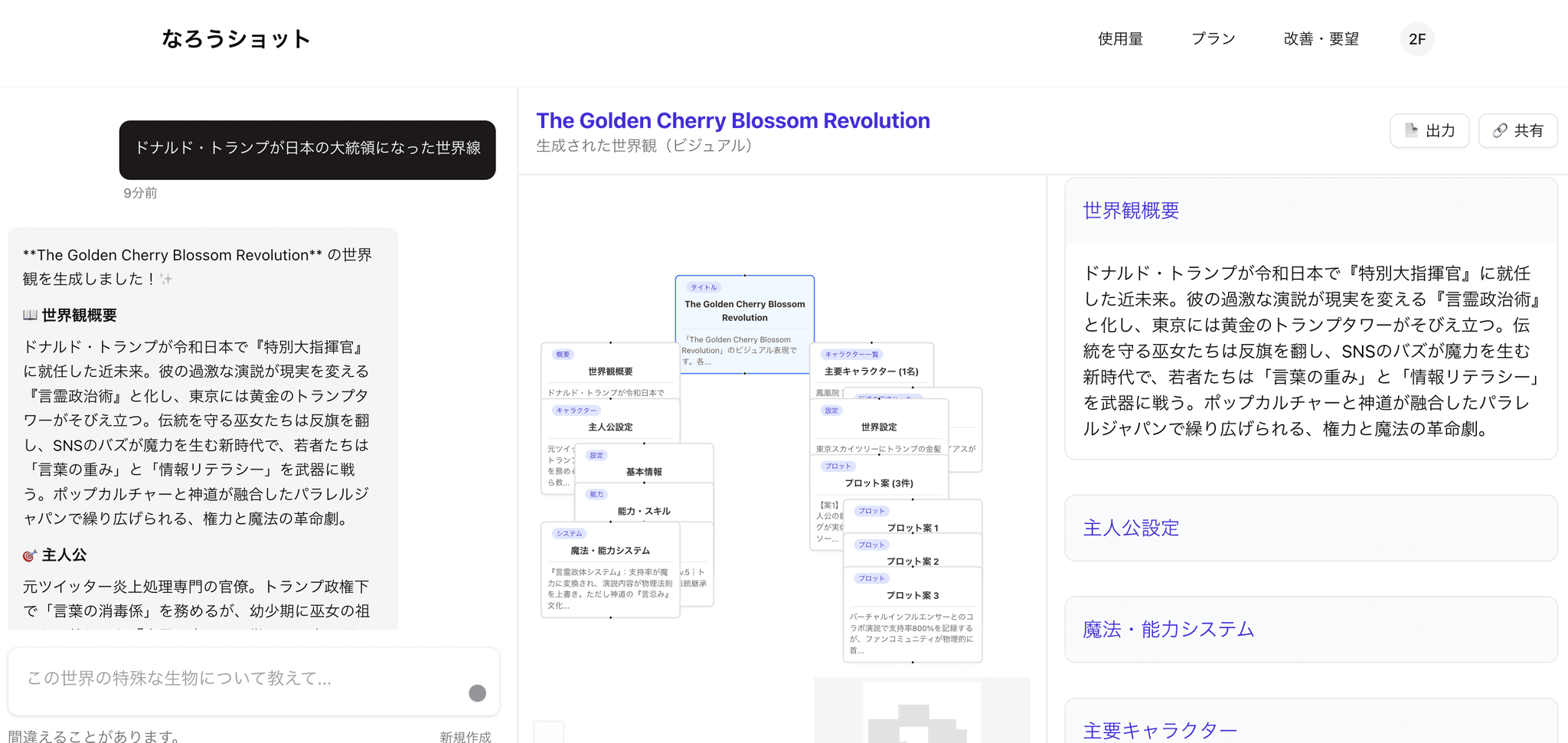Select the 世界設定 node card
Viewport: 1568px width, 743px height.
(x=879, y=427)
